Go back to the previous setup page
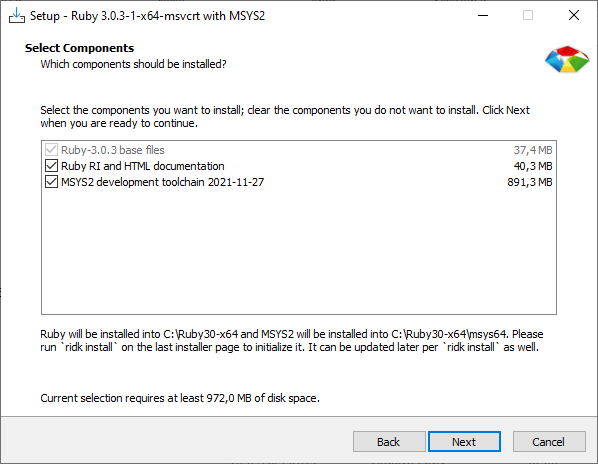598x464 pixels. (x=389, y=442)
